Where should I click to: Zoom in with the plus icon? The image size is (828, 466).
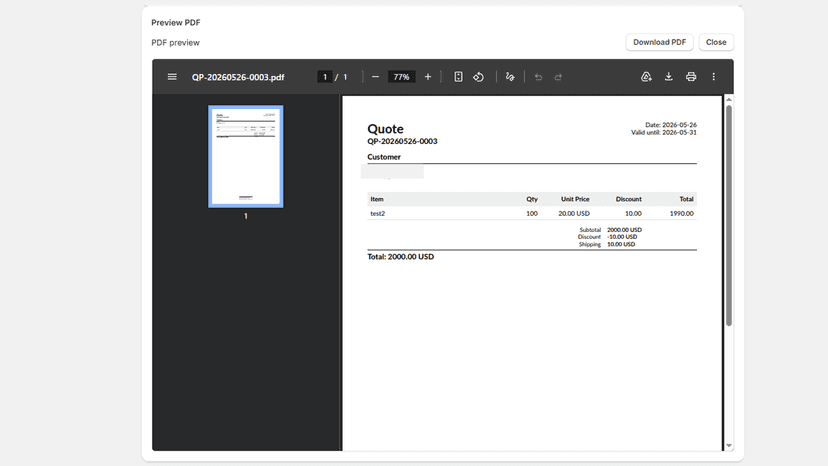coord(428,77)
